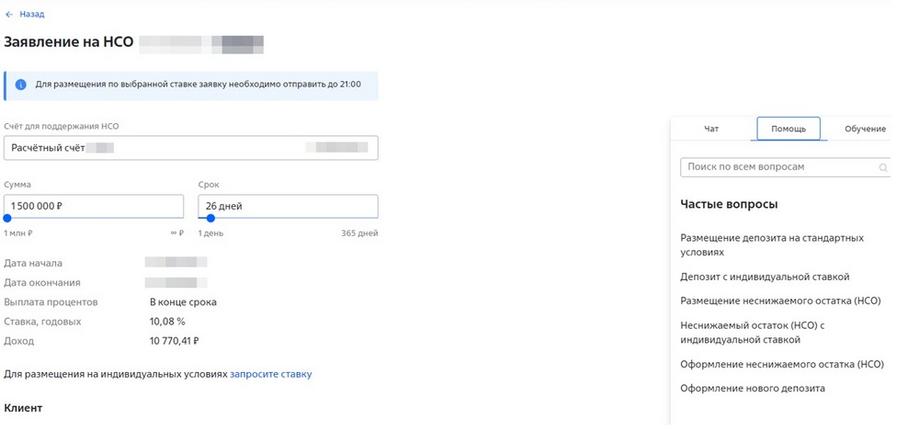
Task: Open Размещение депозита на стандартных условиях question
Action: point(772,245)
